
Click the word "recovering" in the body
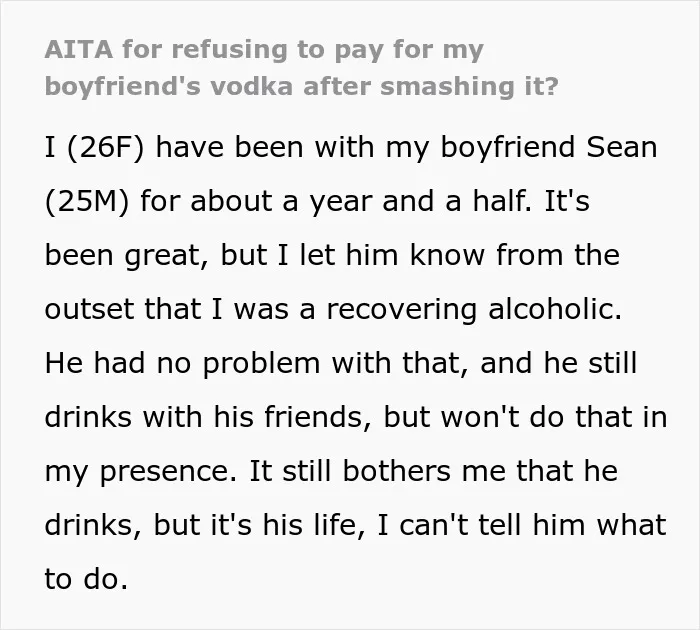pos(402,310)
